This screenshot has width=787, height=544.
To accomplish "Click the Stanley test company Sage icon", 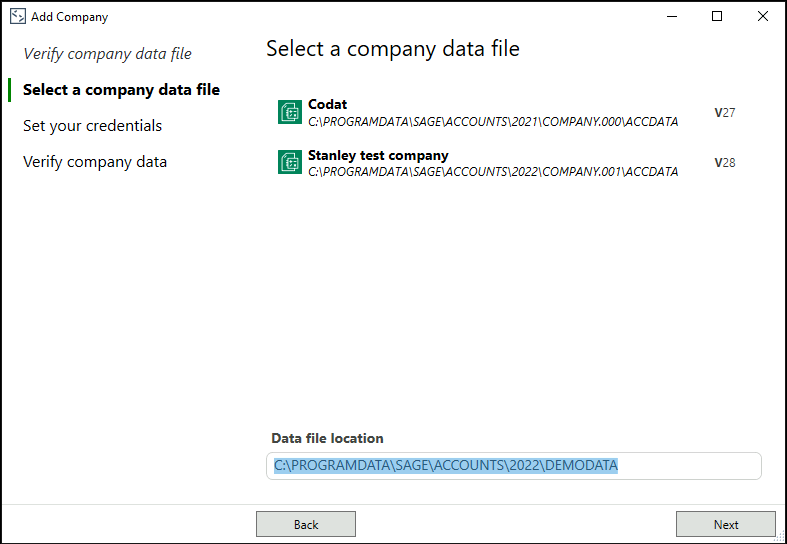I will (290, 163).
